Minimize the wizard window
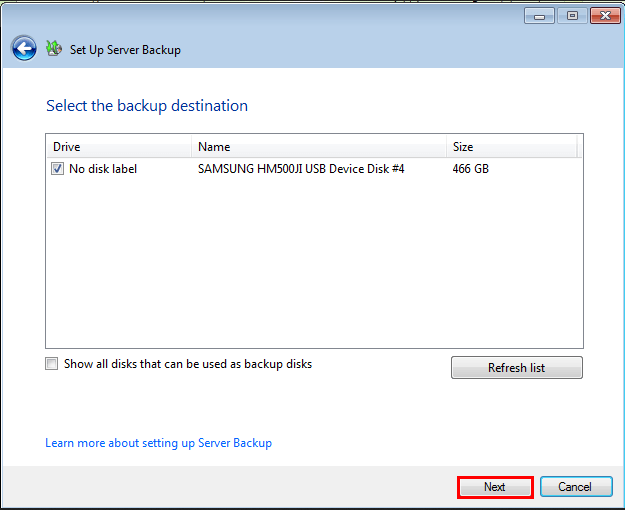The image size is (625, 510). [540, 15]
